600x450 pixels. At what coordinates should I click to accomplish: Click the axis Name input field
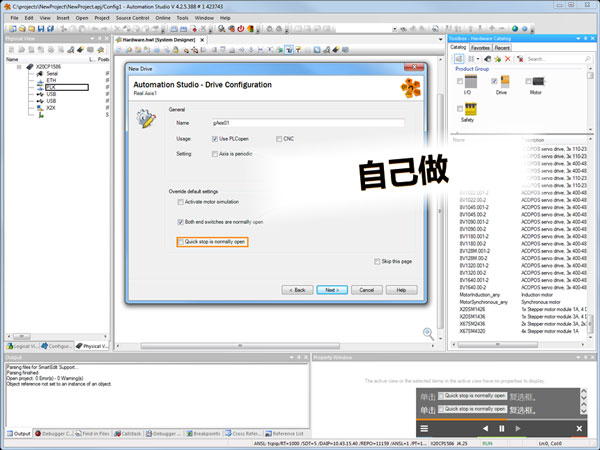[307, 123]
